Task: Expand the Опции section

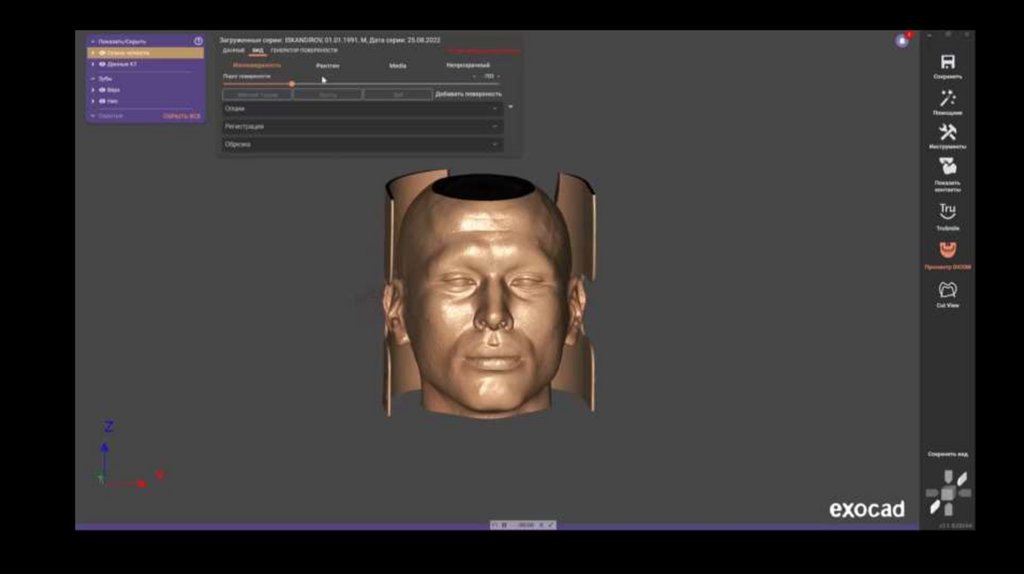Action: 360,108
